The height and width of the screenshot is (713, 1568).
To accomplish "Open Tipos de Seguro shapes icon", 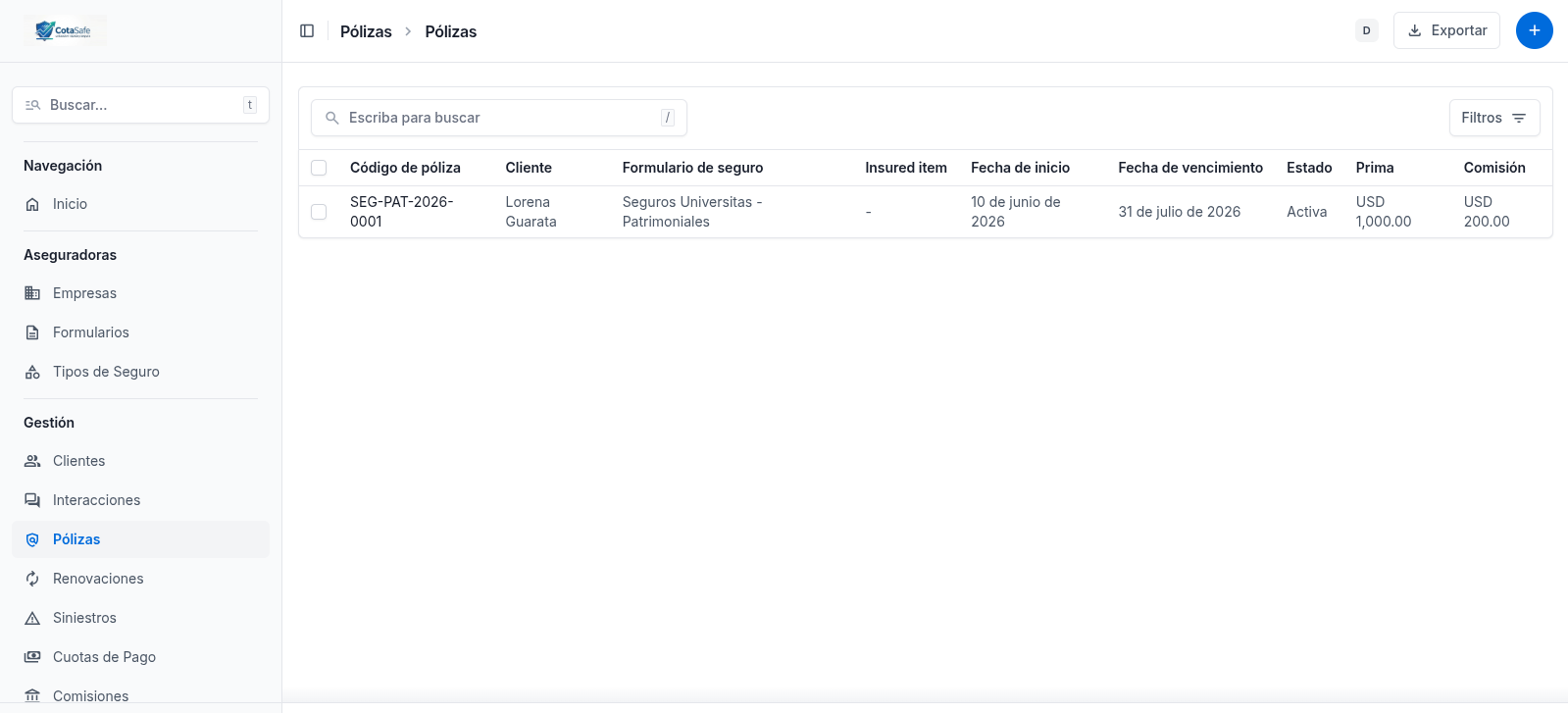I will [32, 372].
